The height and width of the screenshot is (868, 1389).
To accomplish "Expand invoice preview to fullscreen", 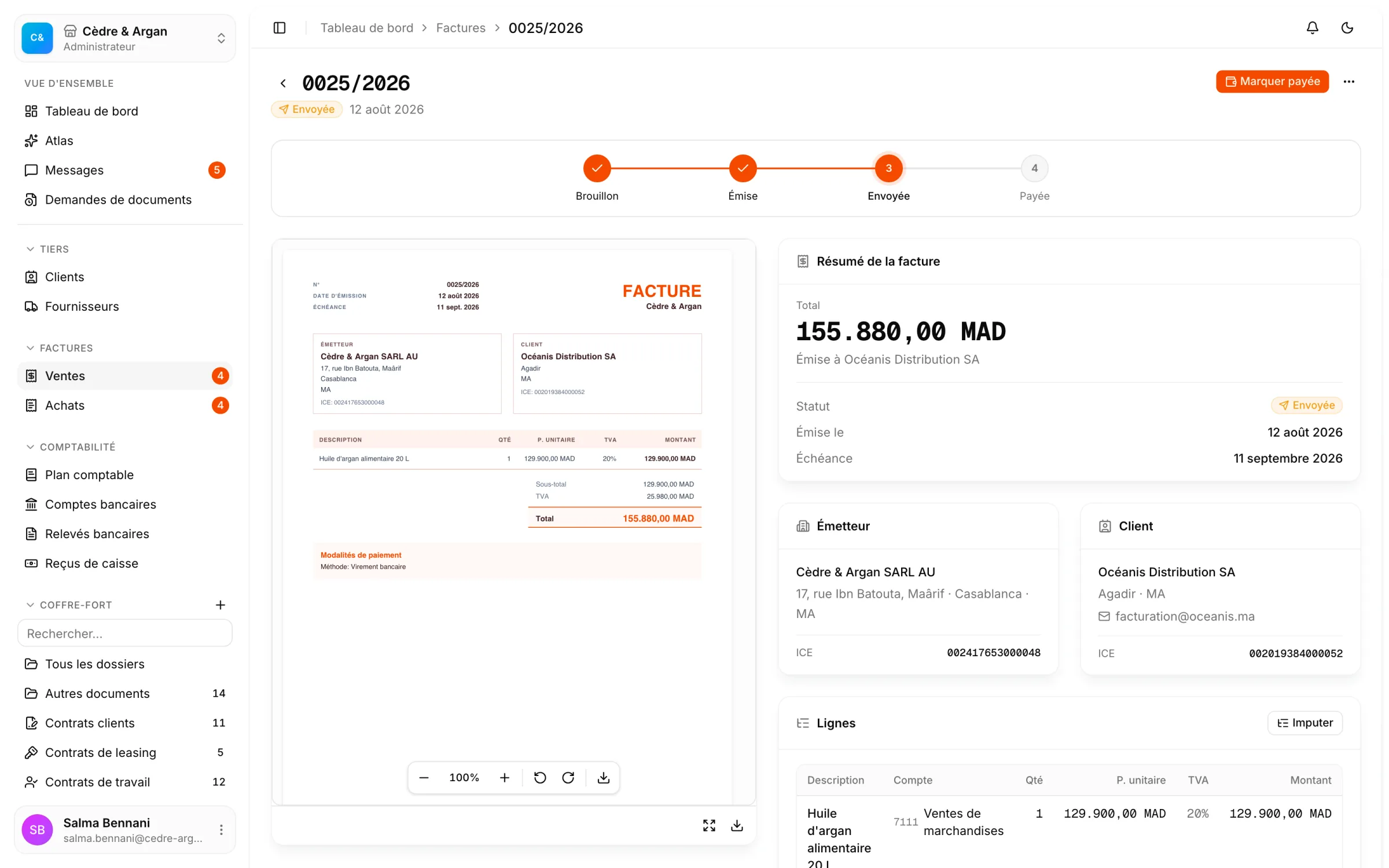I will (709, 826).
